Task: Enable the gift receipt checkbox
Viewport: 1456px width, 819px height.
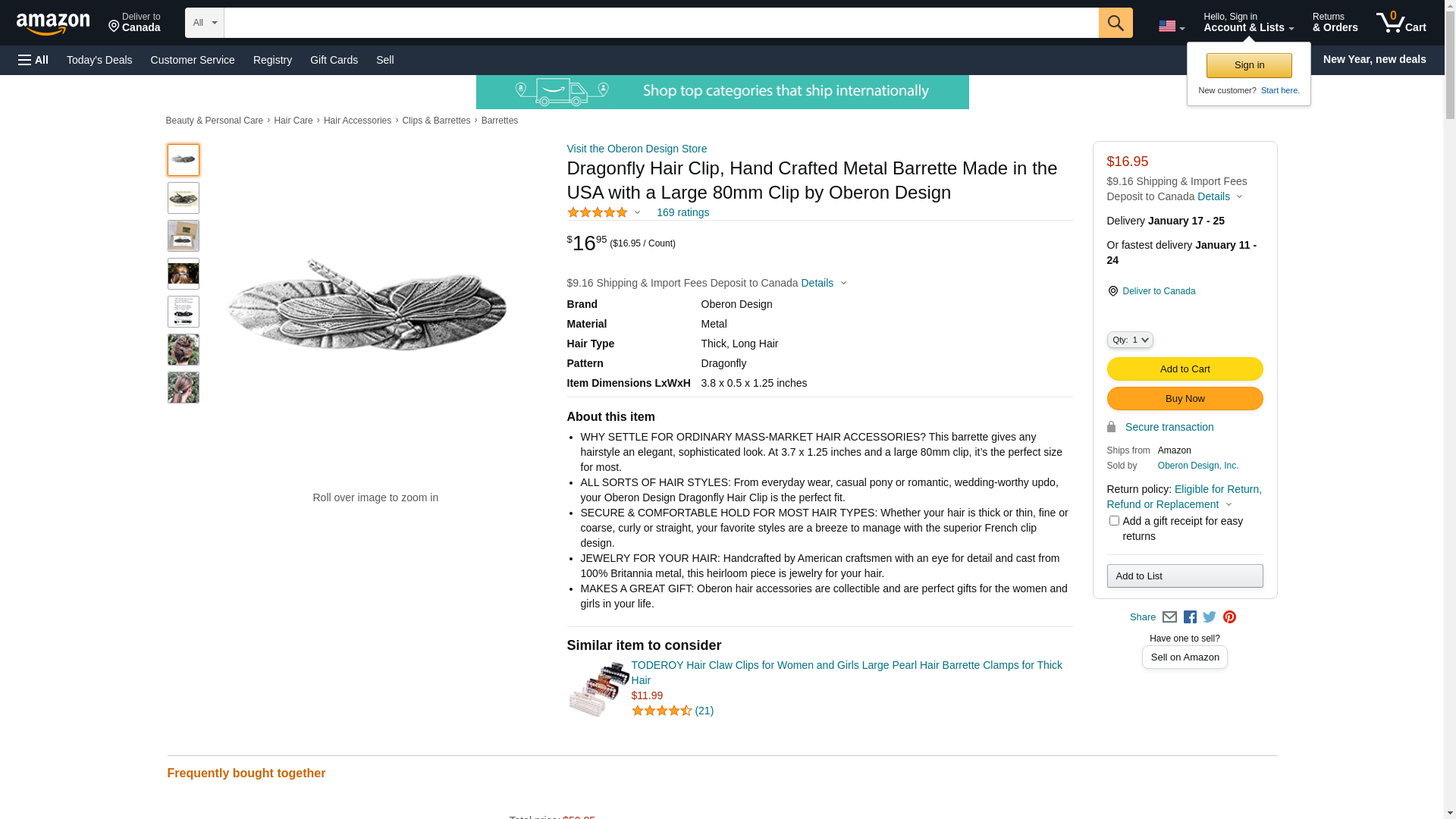Action: tap(1114, 521)
